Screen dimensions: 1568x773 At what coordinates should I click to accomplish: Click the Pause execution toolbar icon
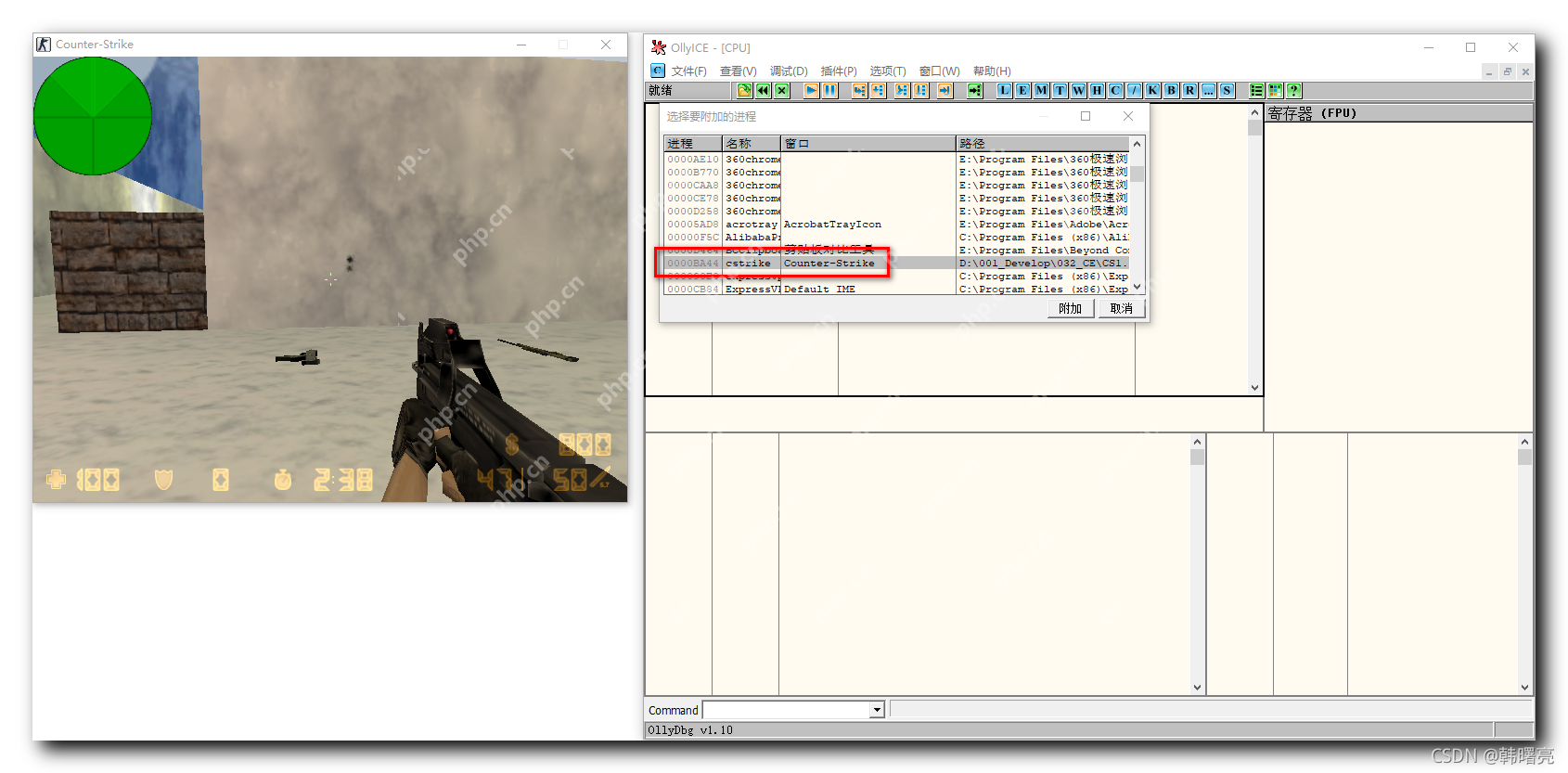(x=829, y=90)
